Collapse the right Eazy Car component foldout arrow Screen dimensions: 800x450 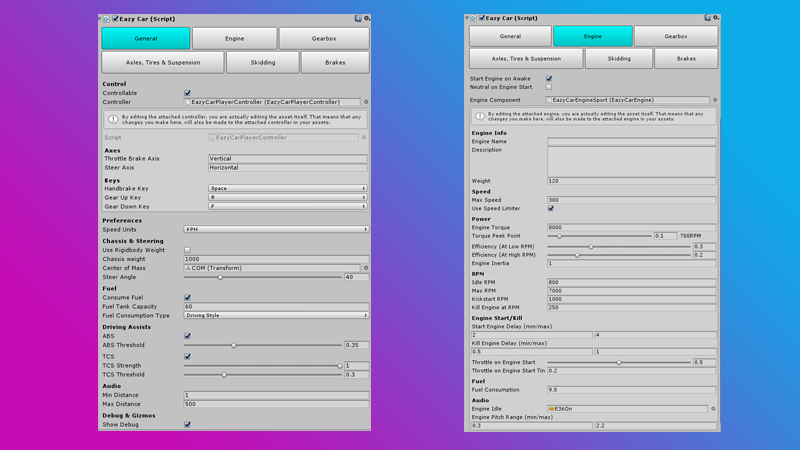pos(467,18)
